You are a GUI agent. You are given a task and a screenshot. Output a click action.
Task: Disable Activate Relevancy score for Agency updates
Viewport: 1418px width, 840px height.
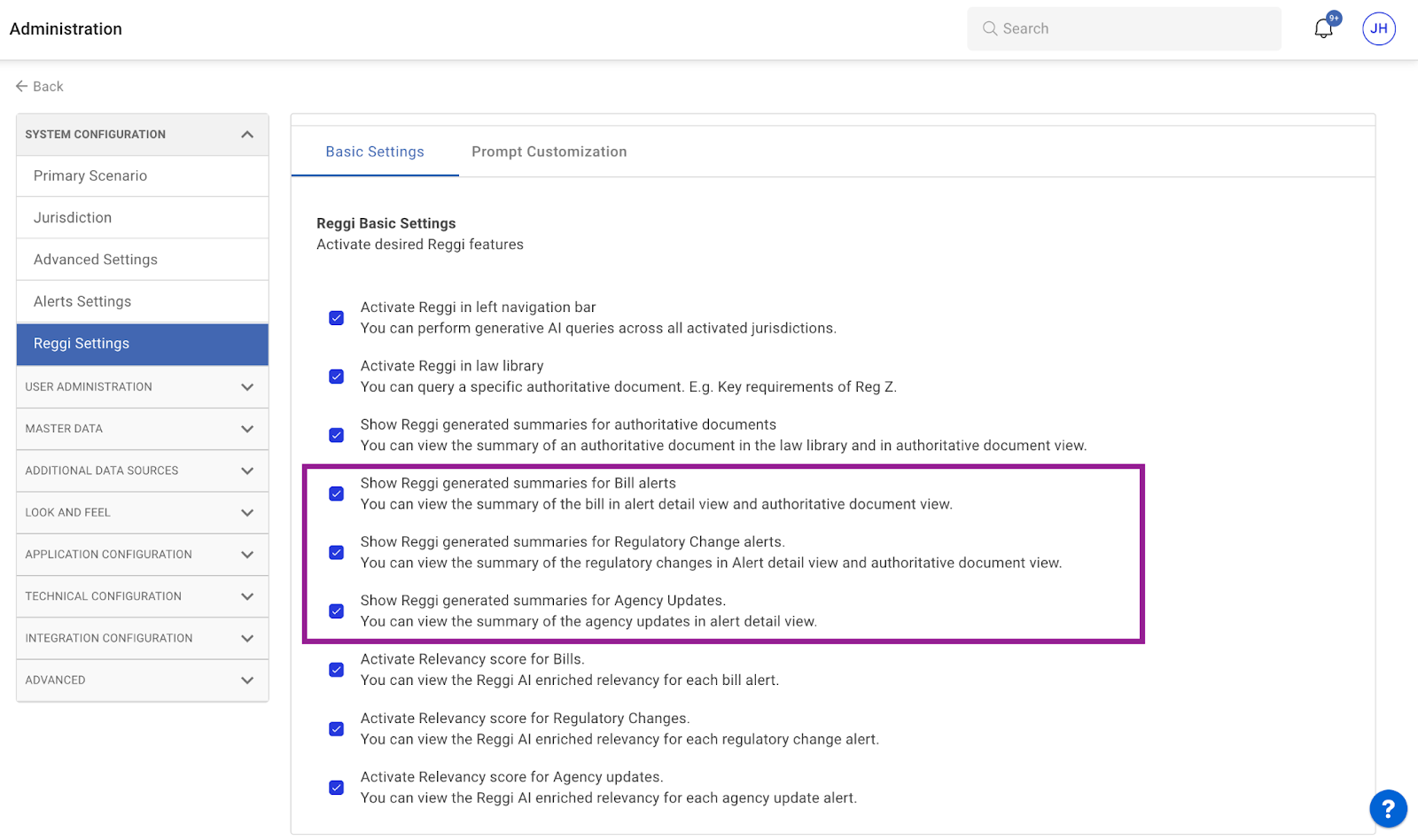click(x=337, y=788)
